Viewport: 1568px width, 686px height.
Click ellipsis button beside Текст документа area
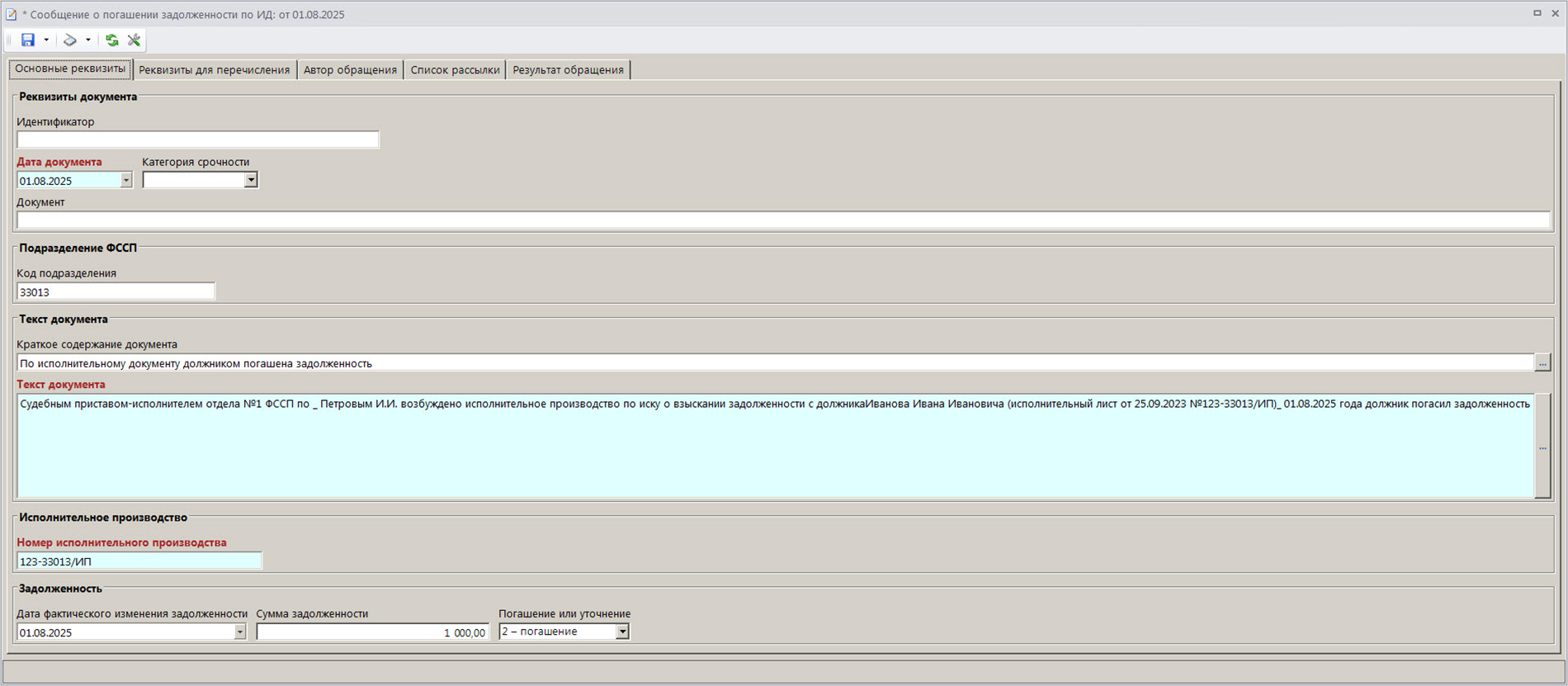[1542, 447]
